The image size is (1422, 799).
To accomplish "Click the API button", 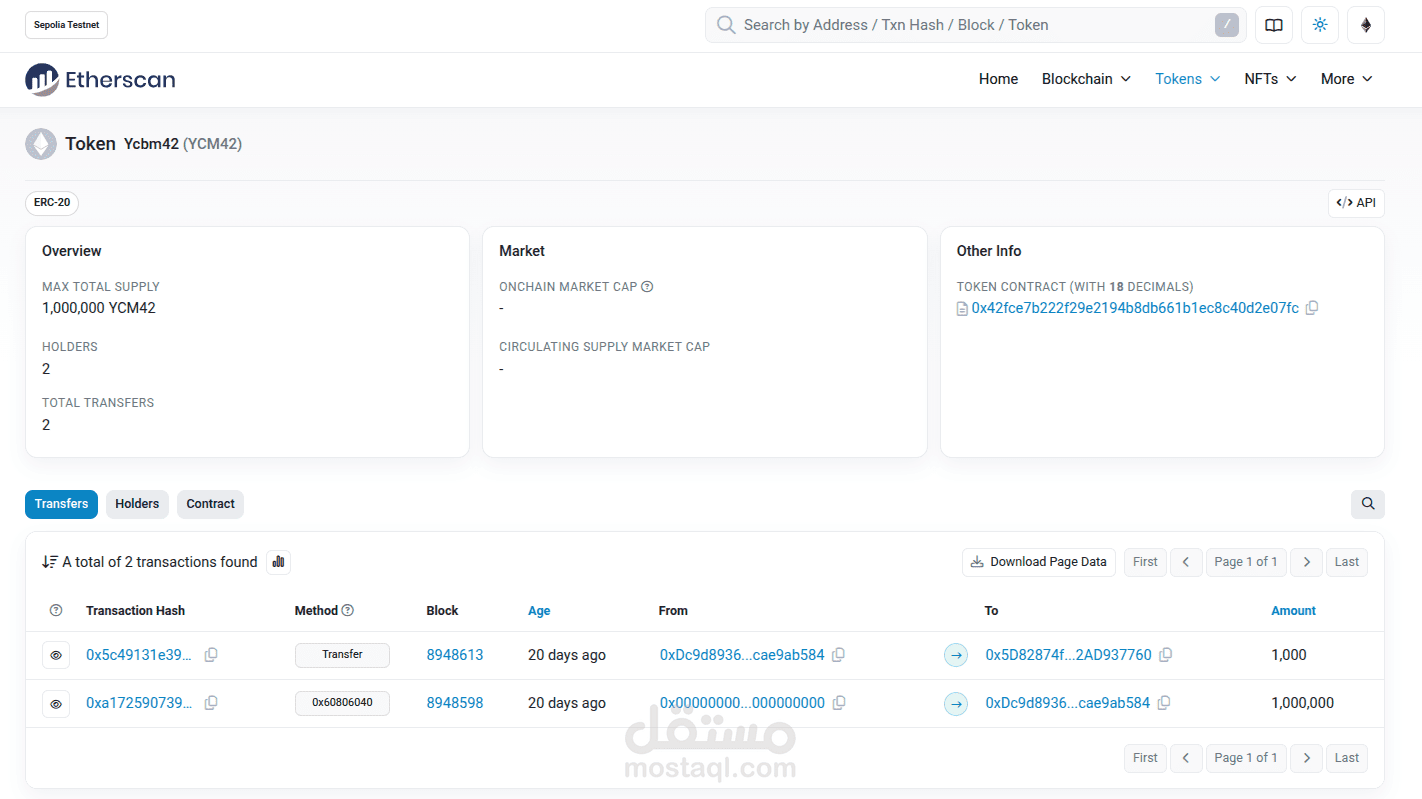I will click(1356, 203).
